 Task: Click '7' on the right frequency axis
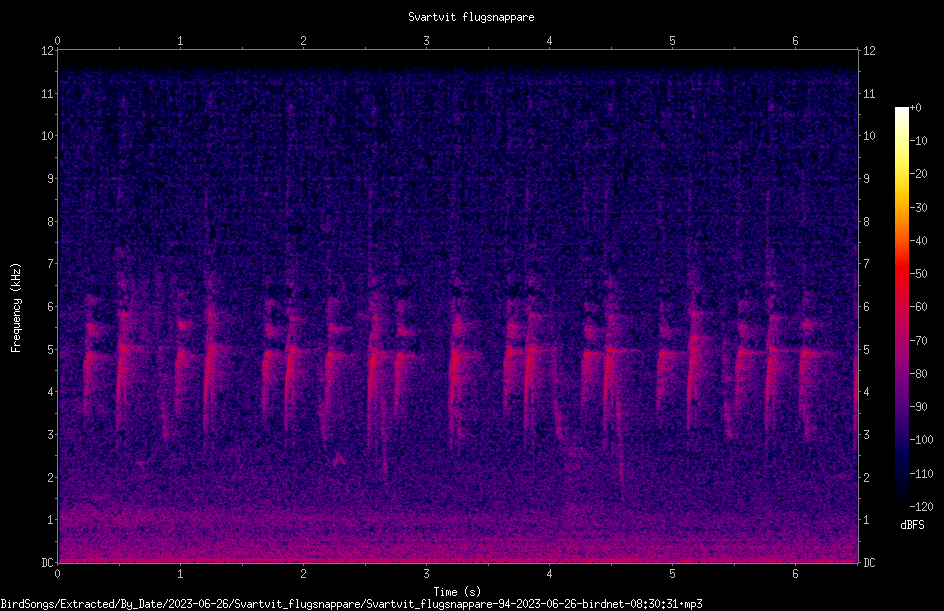(x=867, y=264)
